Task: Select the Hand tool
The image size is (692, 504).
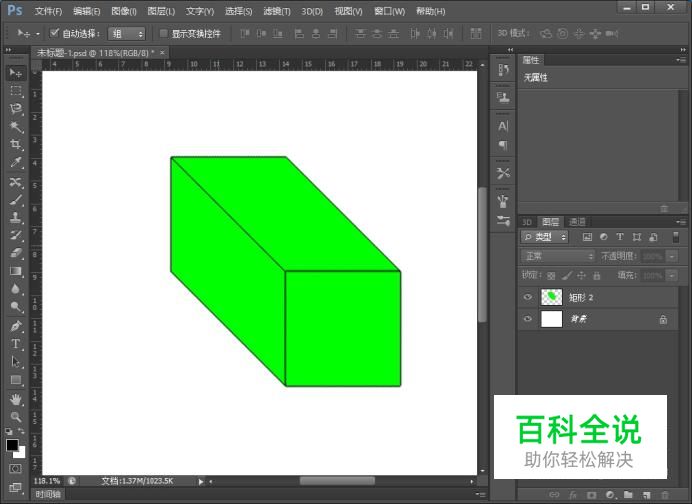Action: 16,398
